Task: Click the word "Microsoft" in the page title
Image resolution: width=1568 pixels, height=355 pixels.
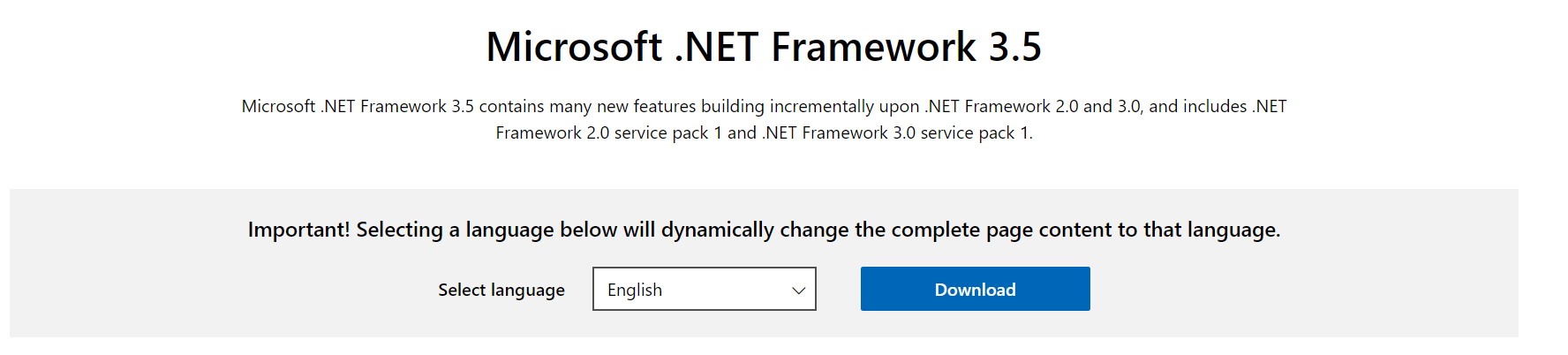Action: tap(574, 47)
